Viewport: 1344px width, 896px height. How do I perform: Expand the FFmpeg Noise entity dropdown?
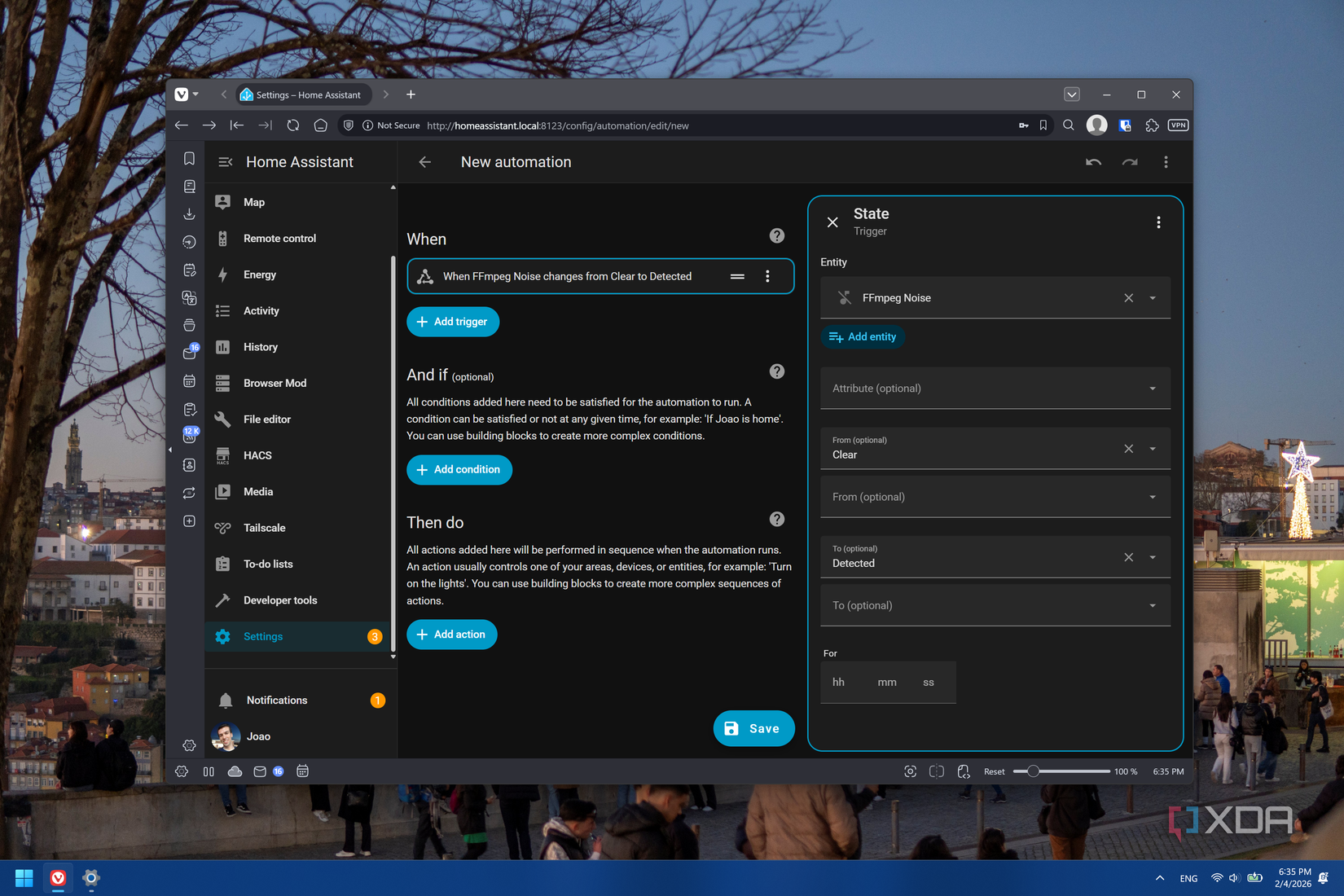[1153, 298]
